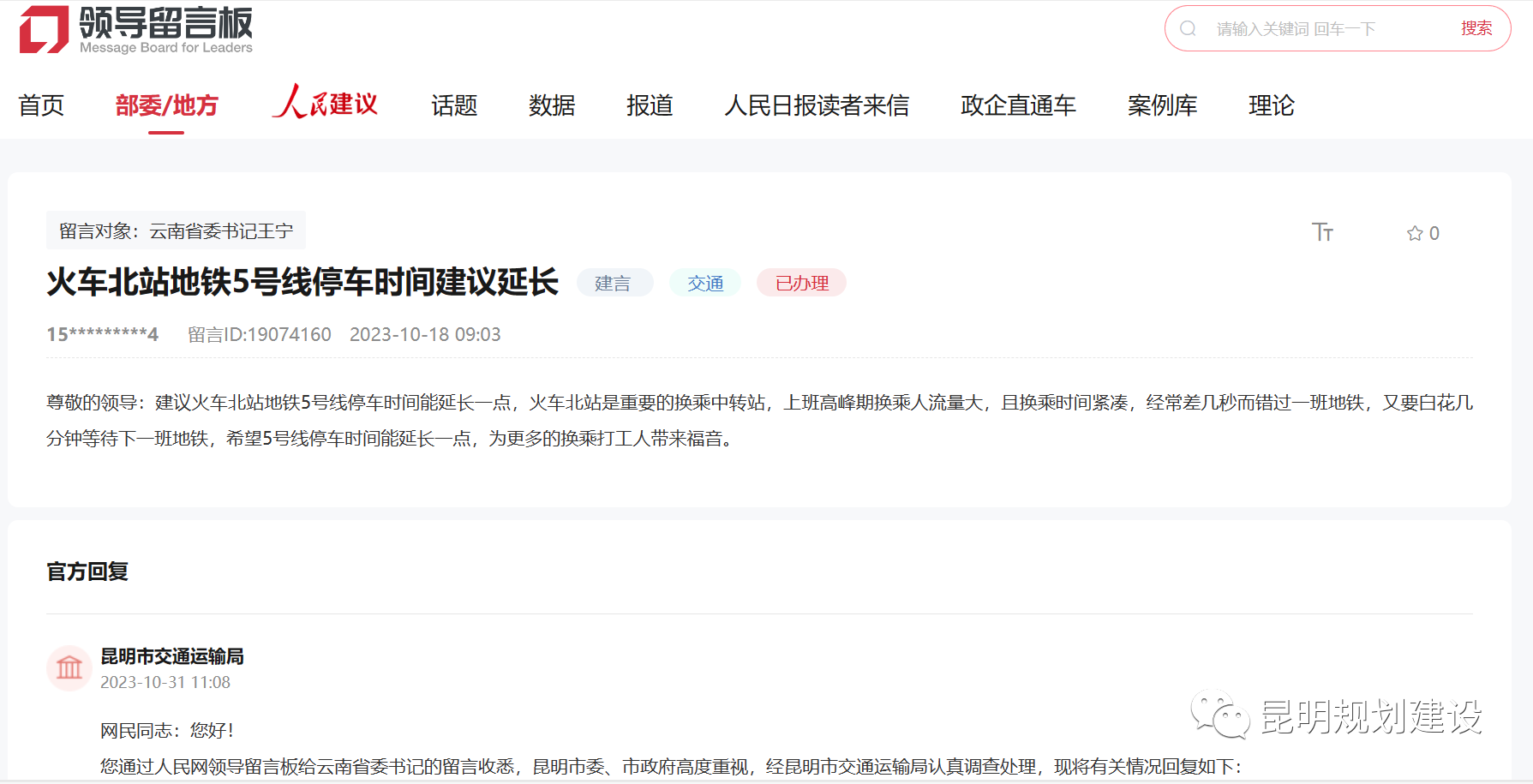
Task: Switch to 政企直通车 tab
Action: pyautogui.click(x=1018, y=105)
